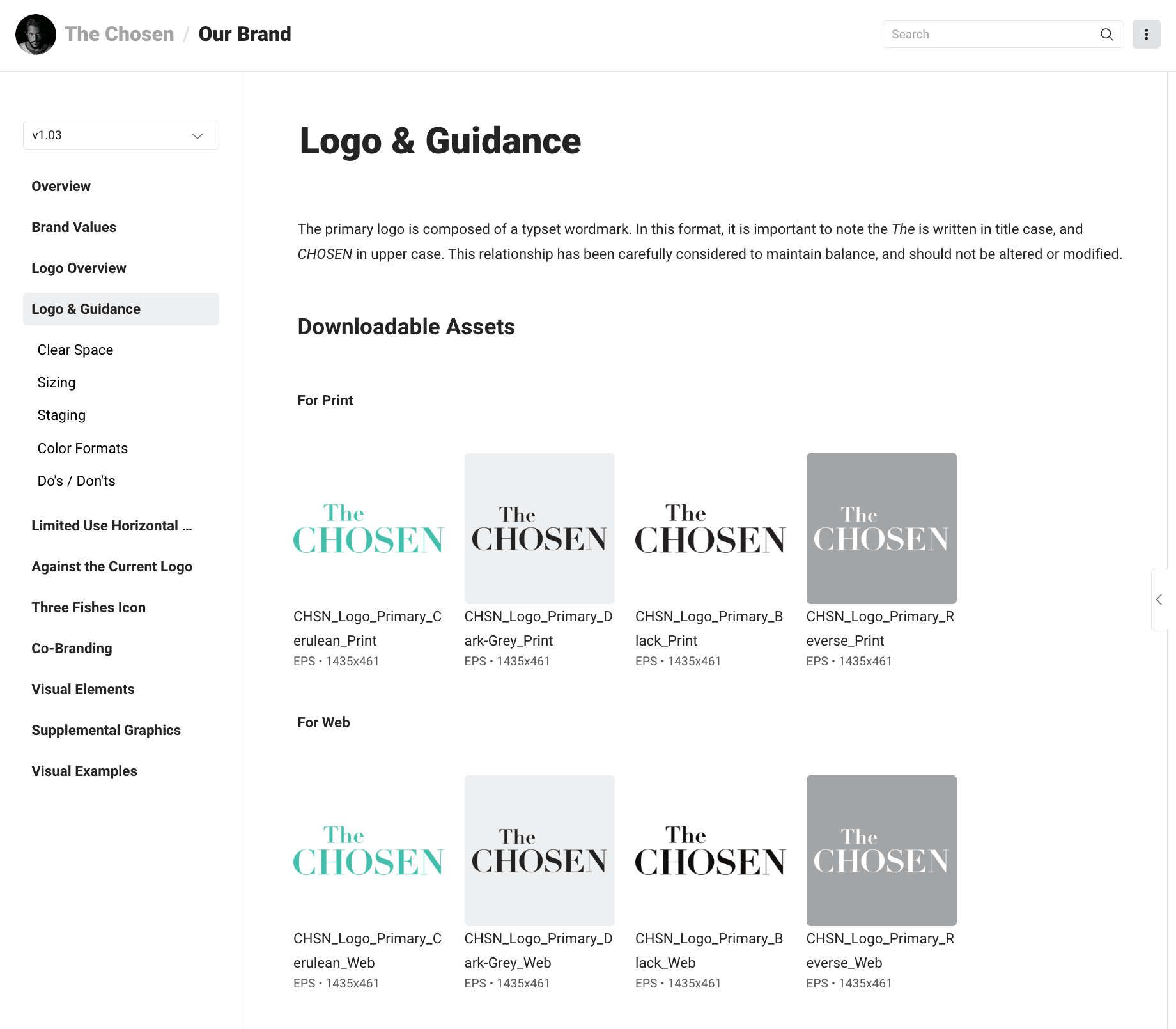Viewport: 1176px width, 1029px height.
Task: Click the CHSN_Logo_Primary_Dark-Grey_Web file name
Action: 539,951
